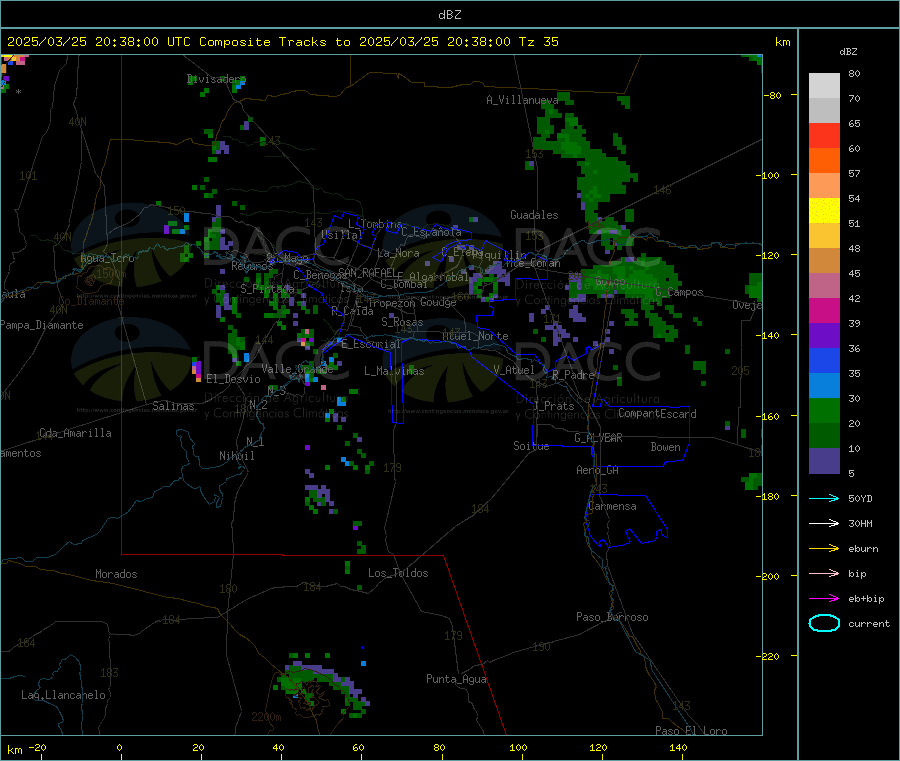Image resolution: width=900 pixels, height=761 pixels.
Task: Click the magenta 39-42 dBZ color swatch
Action: (824, 310)
